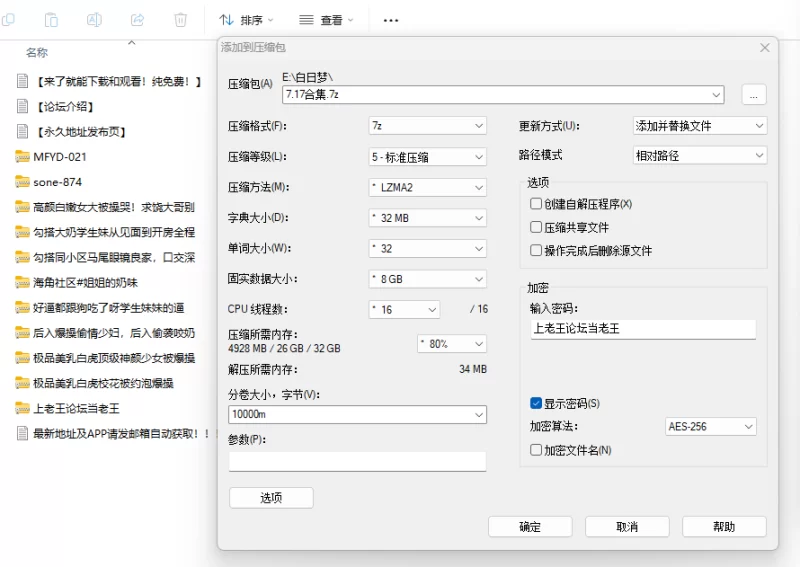Viewport: 800px width, 567px height.
Task: Select the sone-874 folder
Action: pyautogui.click(x=57, y=182)
